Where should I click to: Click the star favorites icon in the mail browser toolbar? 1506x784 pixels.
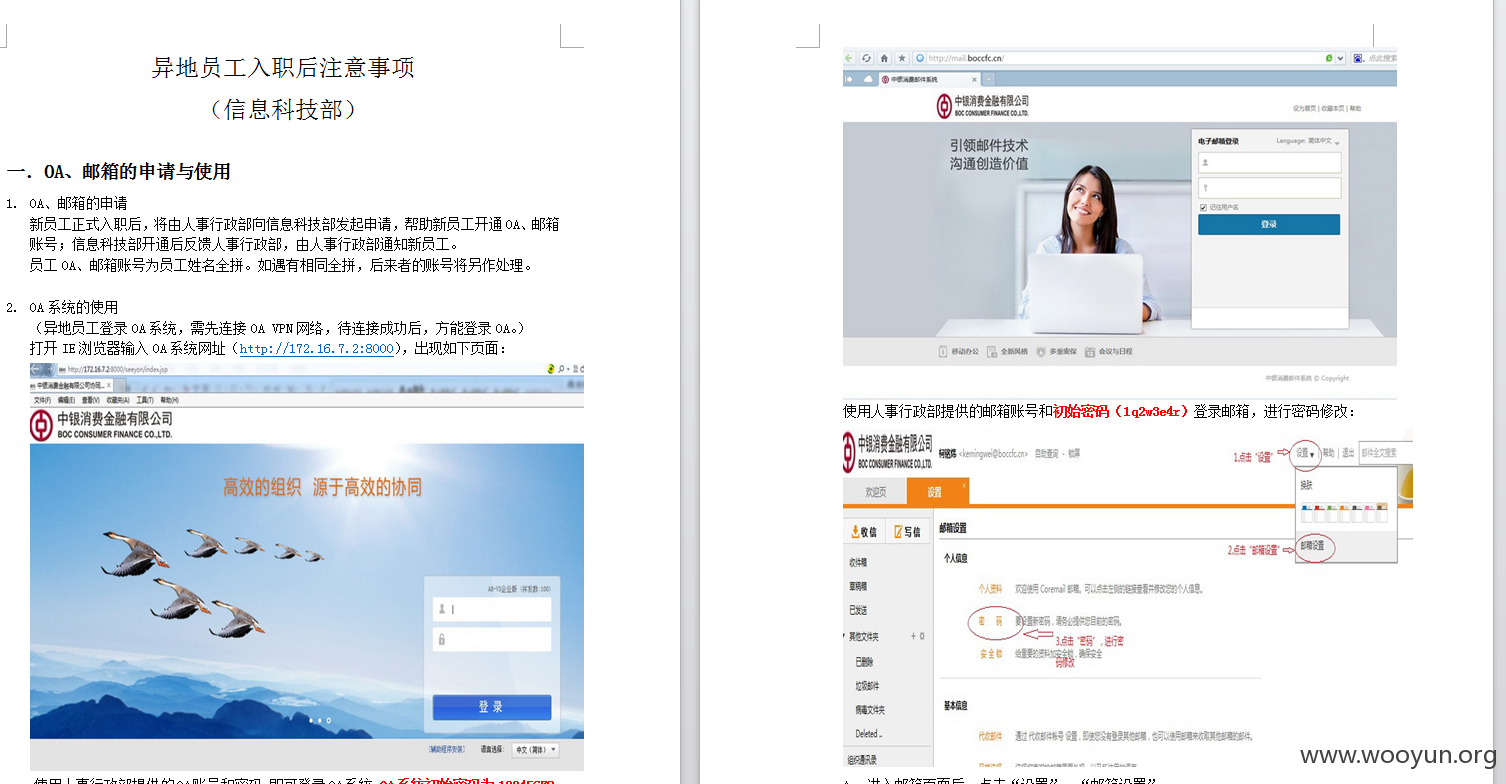(902, 59)
